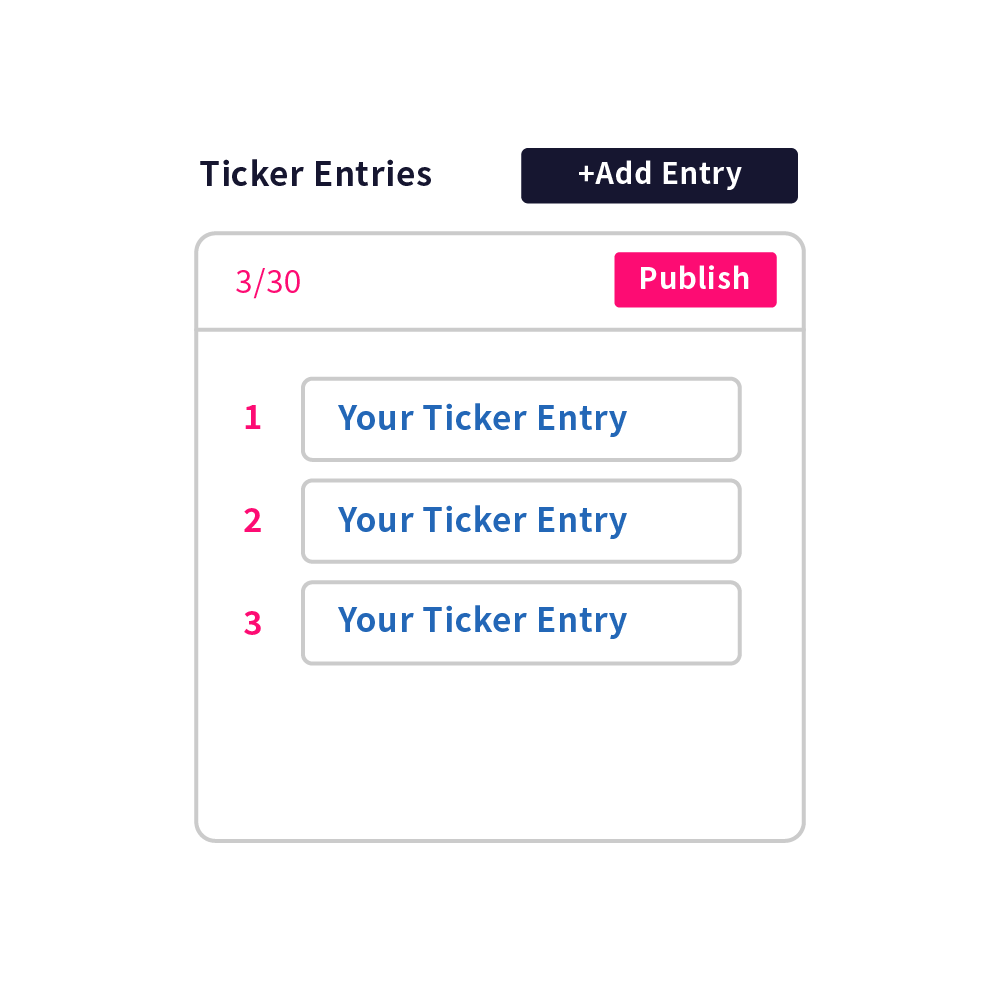This screenshot has height=1000, width=1000.
Task: Click the pink number 1 label
Action: pyautogui.click(x=252, y=418)
